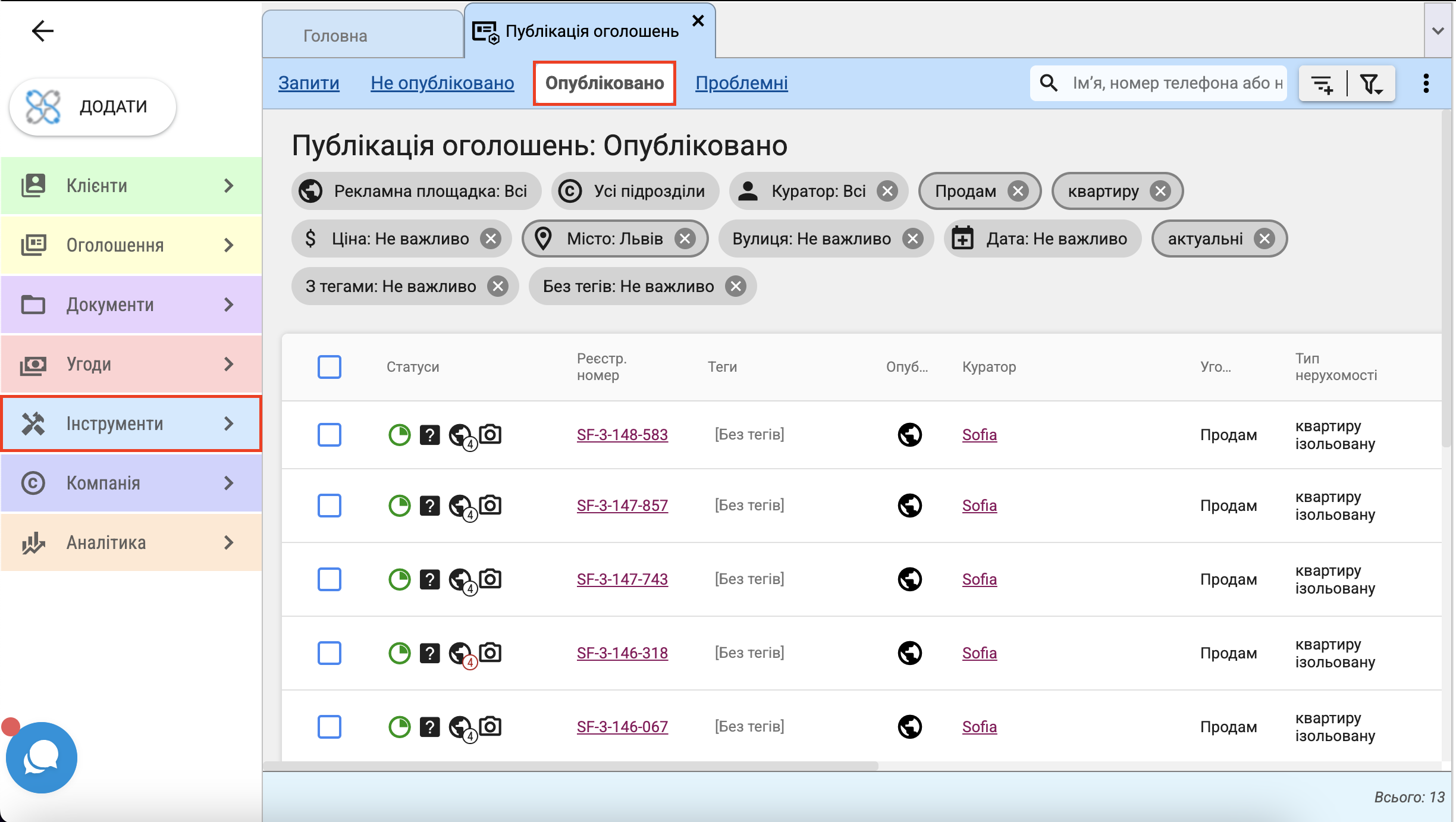Open the tabs list dropdown chevron
This screenshot has height=822, width=1456.
(1438, 31)
